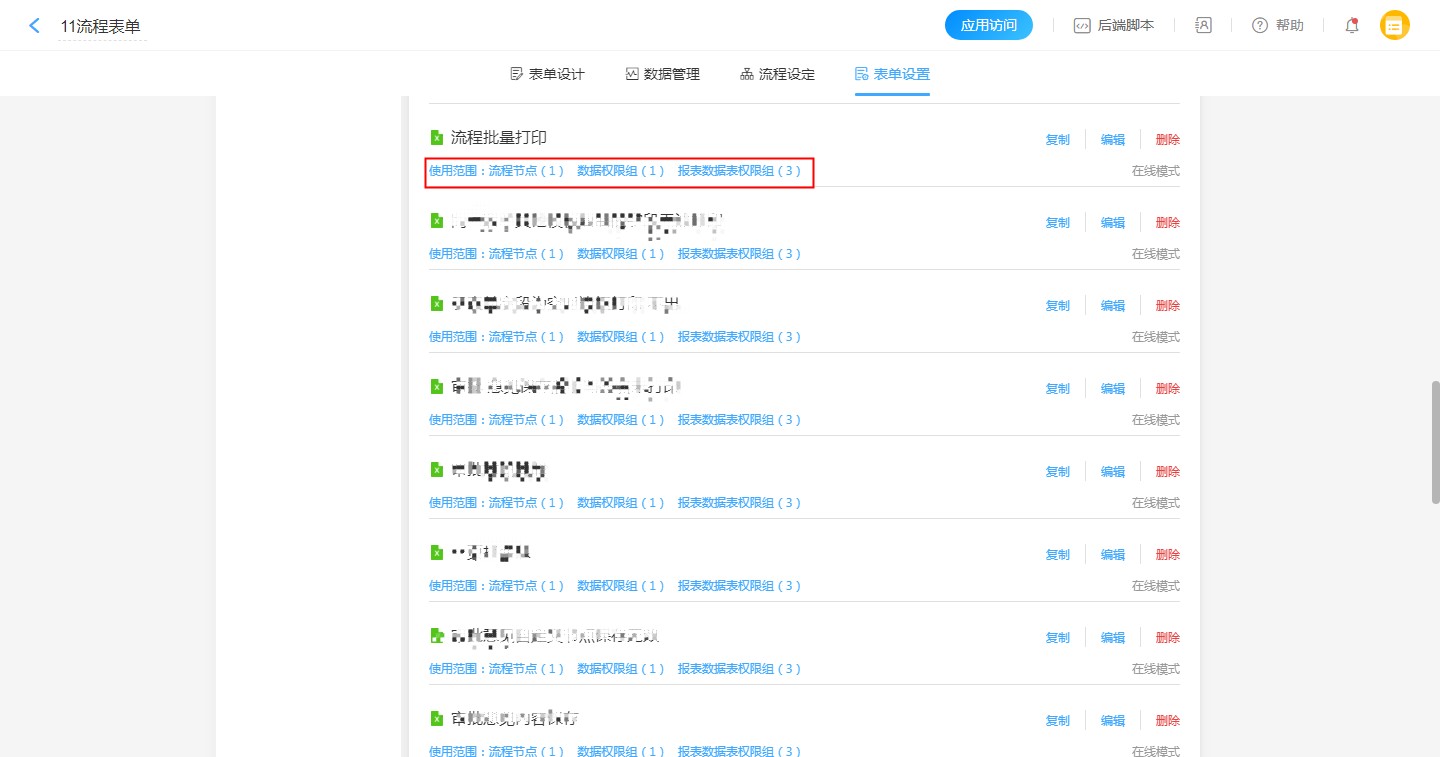
Task: Open the notification bell icon
Action: click(x=1351, y=26)
